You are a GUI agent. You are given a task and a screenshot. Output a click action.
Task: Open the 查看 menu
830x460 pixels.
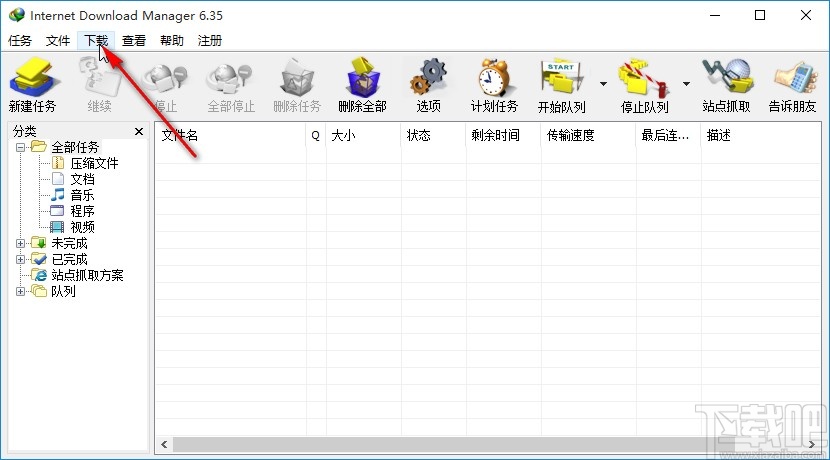[x=133, y=41]
